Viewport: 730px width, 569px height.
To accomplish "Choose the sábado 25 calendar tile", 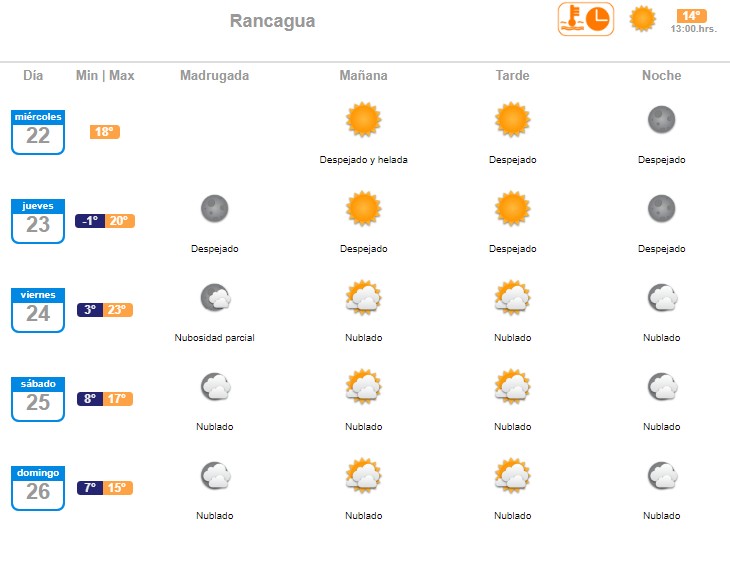I will [38, 399].
